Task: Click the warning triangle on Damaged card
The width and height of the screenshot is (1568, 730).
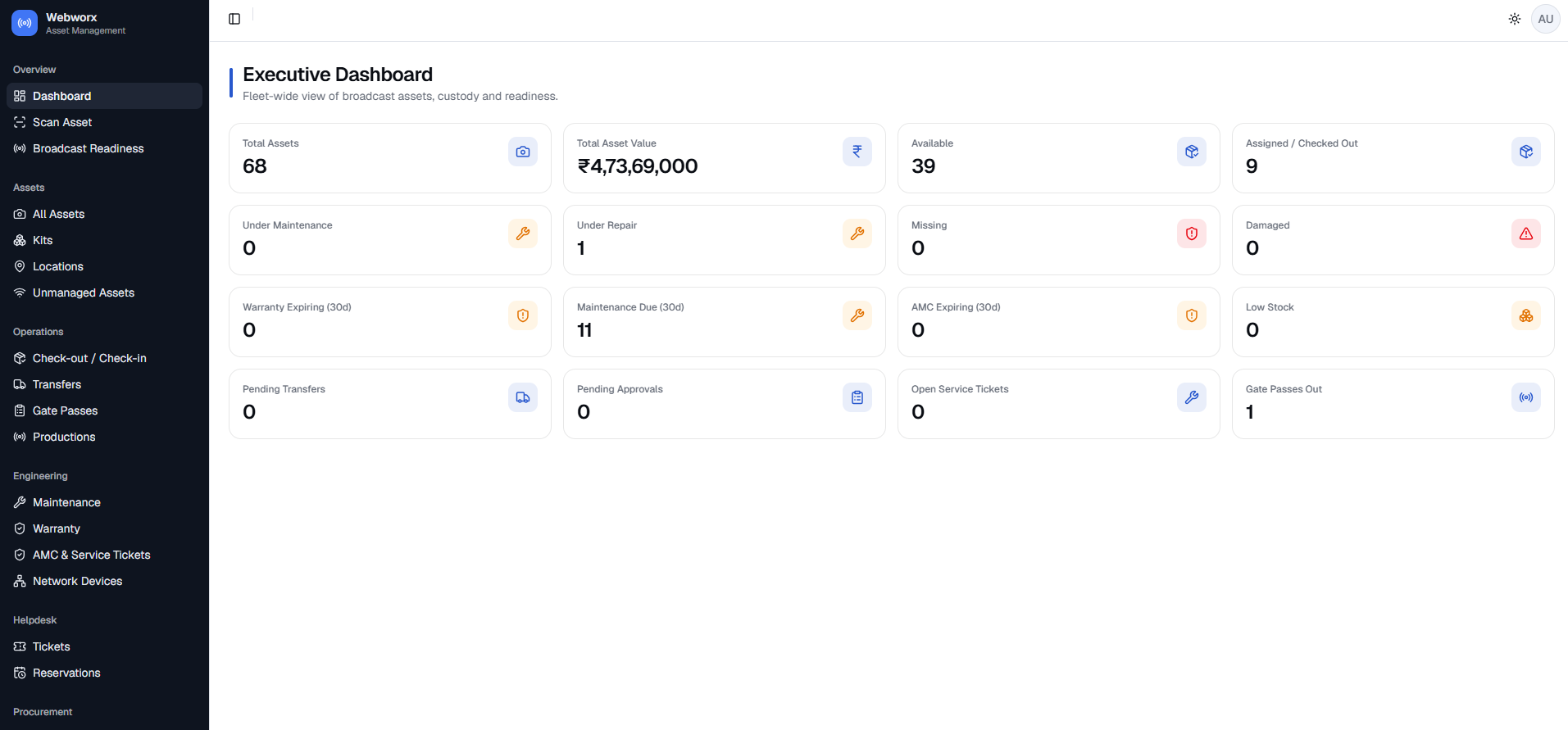Action: point(1526,234)
